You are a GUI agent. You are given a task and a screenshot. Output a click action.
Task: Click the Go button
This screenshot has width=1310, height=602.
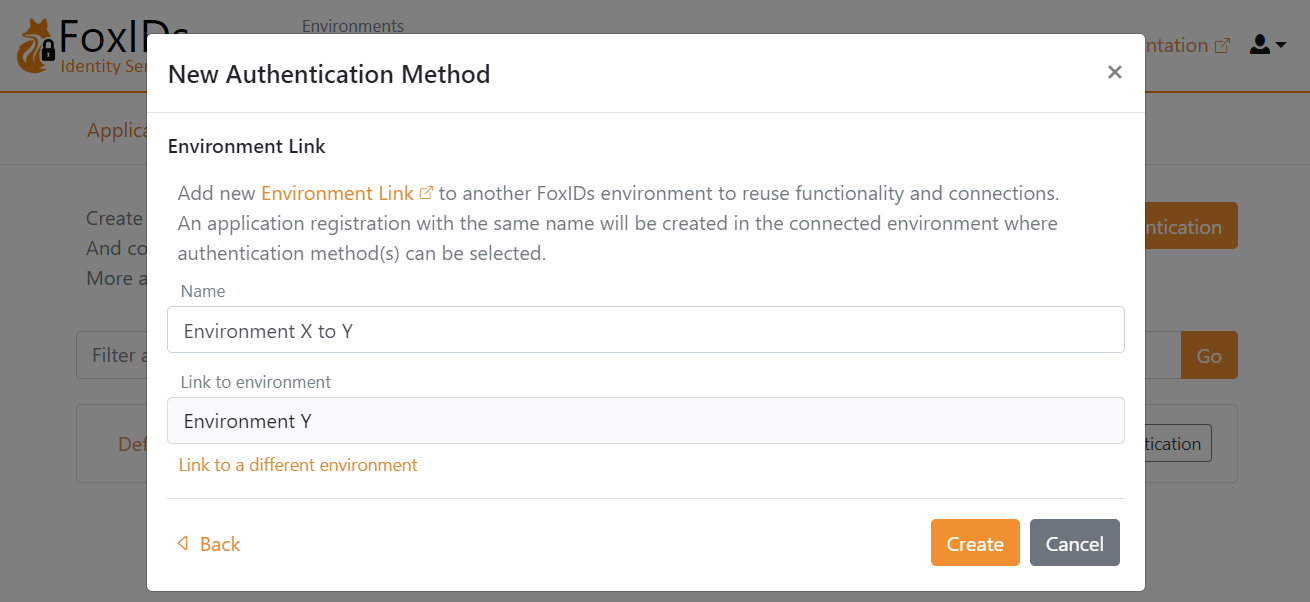[x=1209, y=355]
